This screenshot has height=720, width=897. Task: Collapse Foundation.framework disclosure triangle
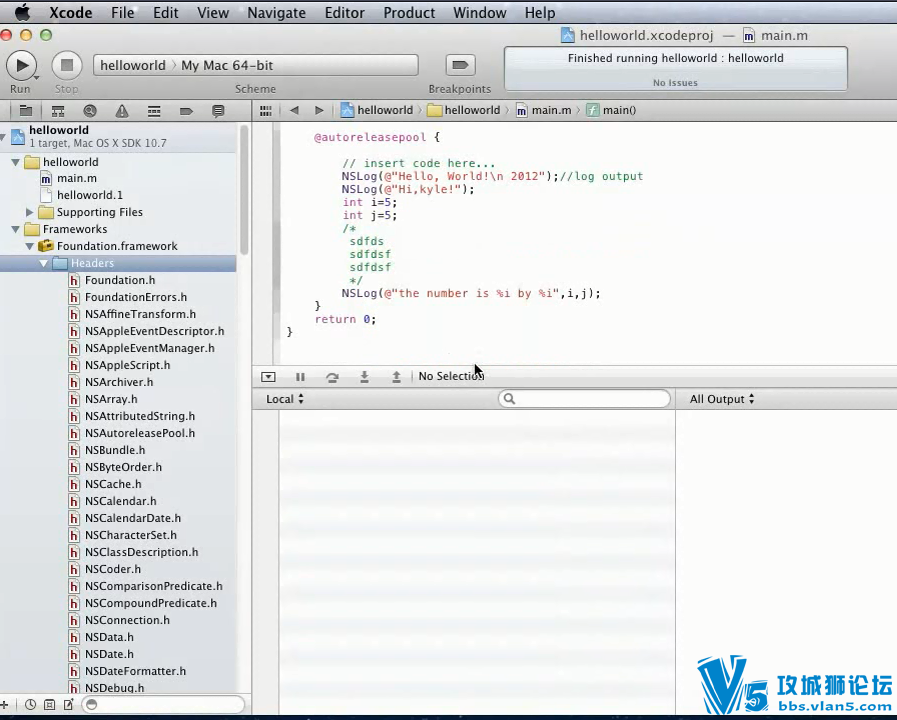pos(30,246)
